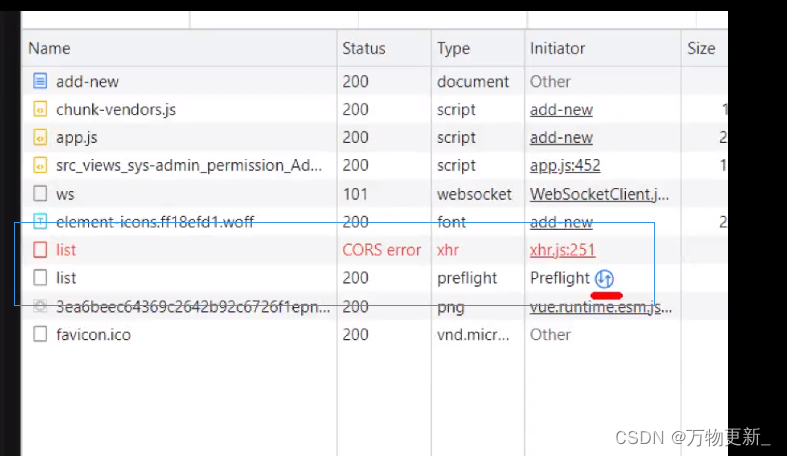Open xhr.js:251 initiator link

[563, 250]
